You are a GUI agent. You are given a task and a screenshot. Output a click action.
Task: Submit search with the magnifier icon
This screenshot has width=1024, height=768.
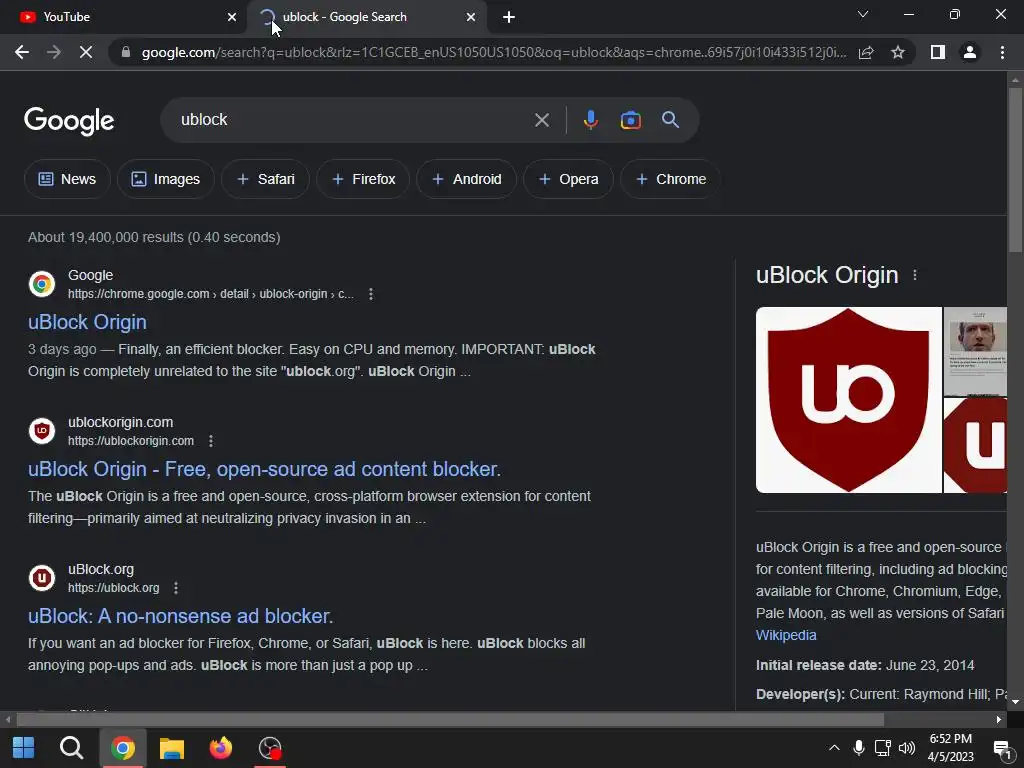pyautogui.click(x=671, y=120)
